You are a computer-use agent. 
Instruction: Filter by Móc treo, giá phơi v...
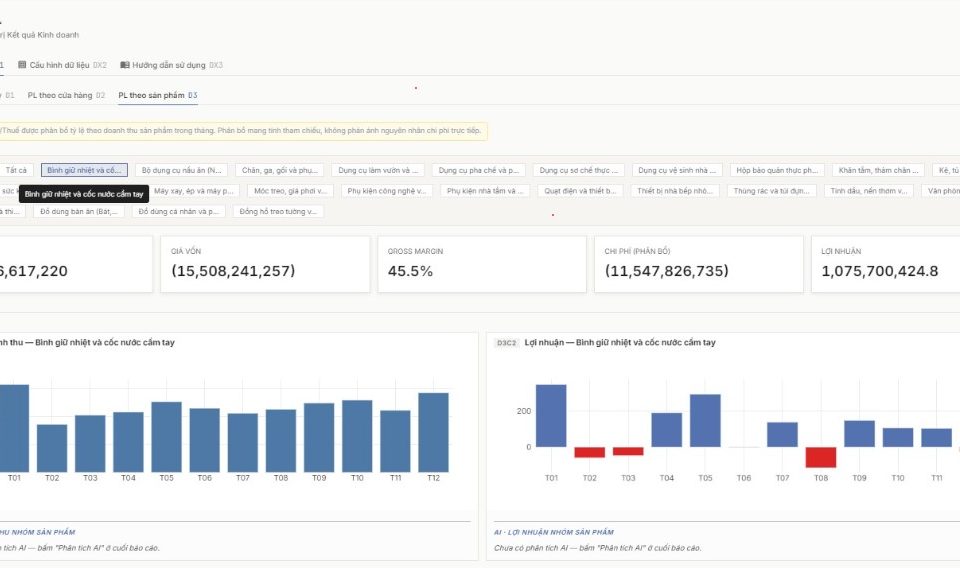pyautogui.click(x=291, y=191)
